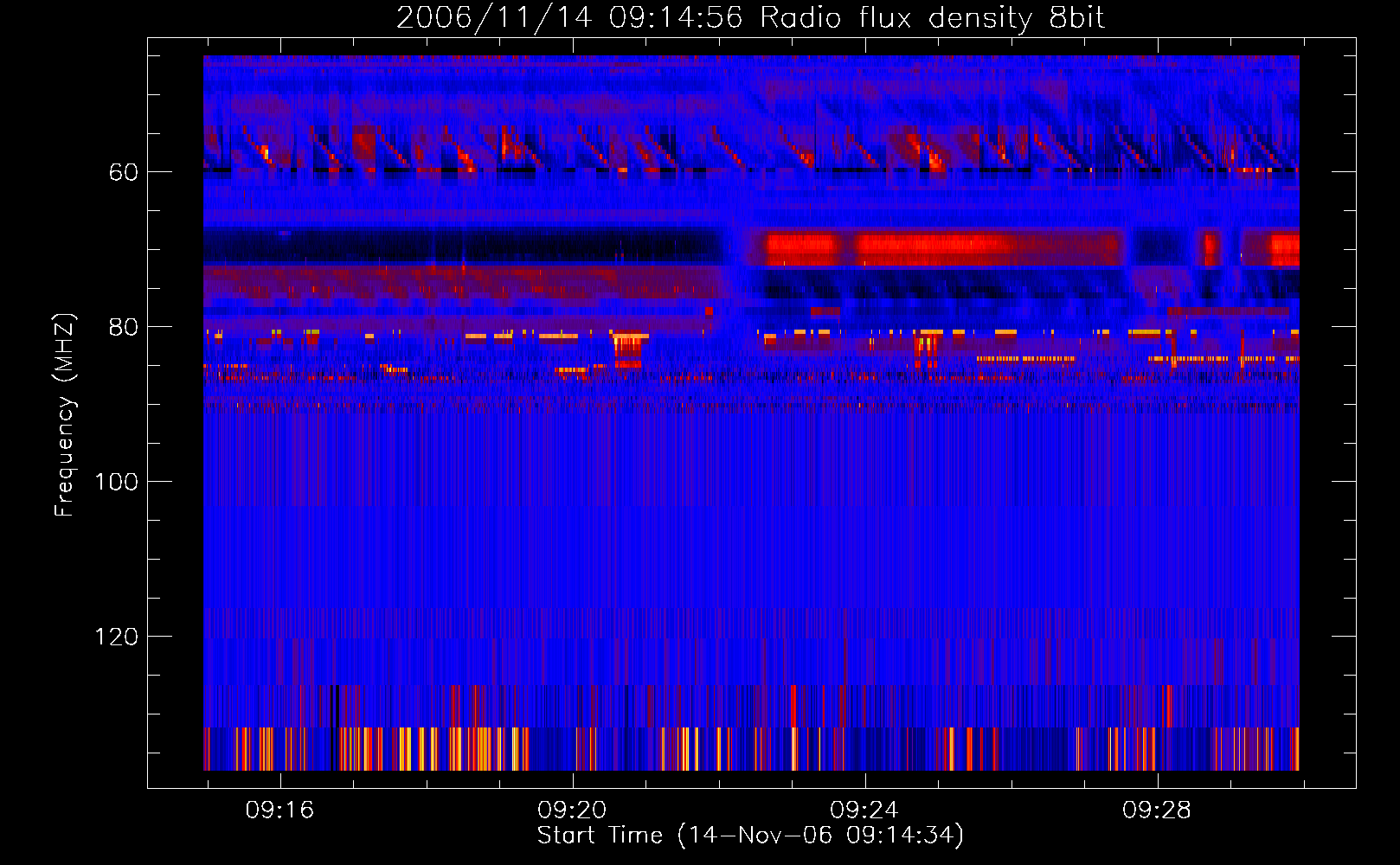Click the plot title '2006/11/14 09:14:56 Radio flux density 8bit'
The image size is (1400, 865).
[750, 17]
